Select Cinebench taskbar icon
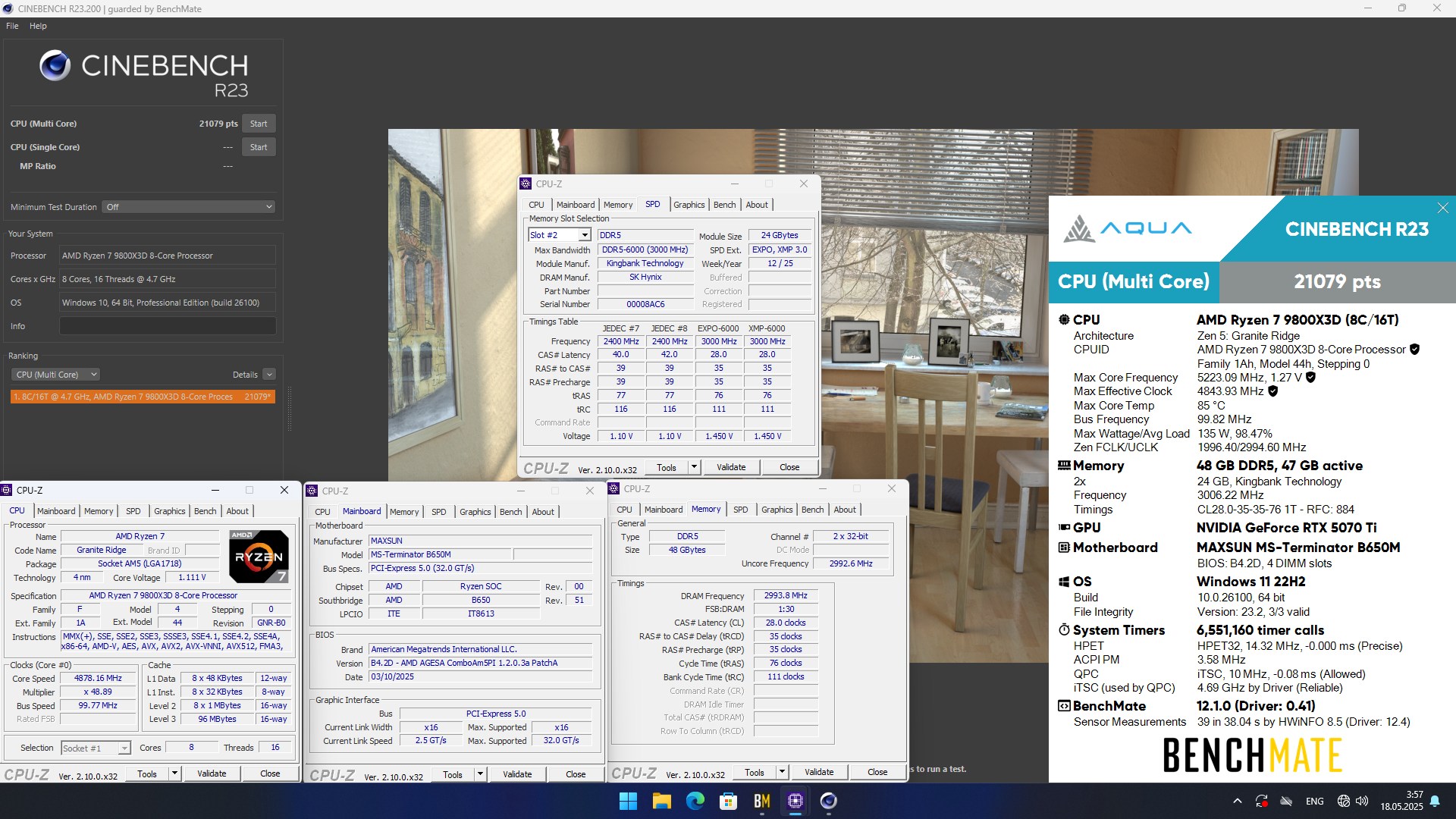 click(x=828, y=801)
